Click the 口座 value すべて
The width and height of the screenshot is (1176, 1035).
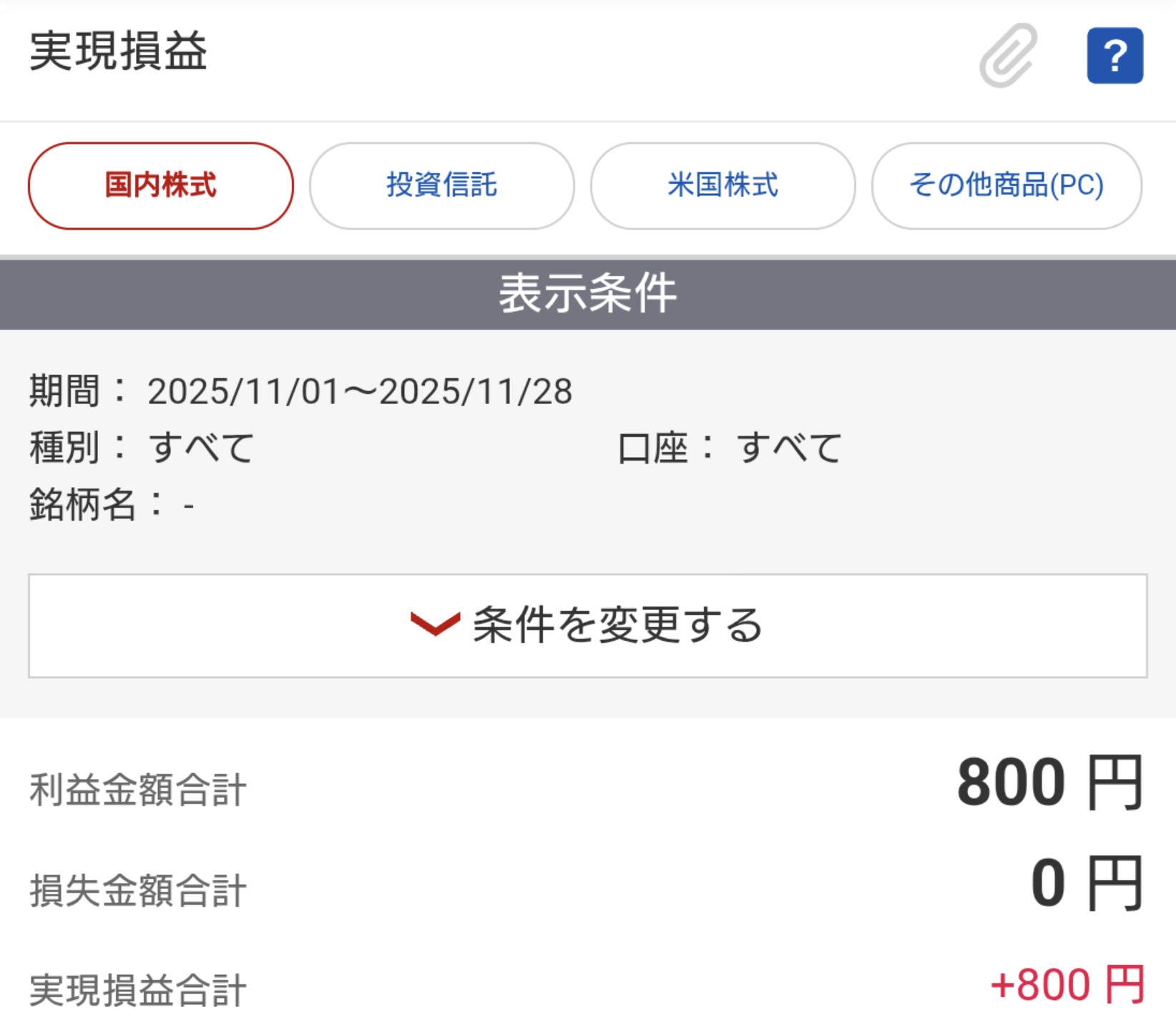[789, 448]
